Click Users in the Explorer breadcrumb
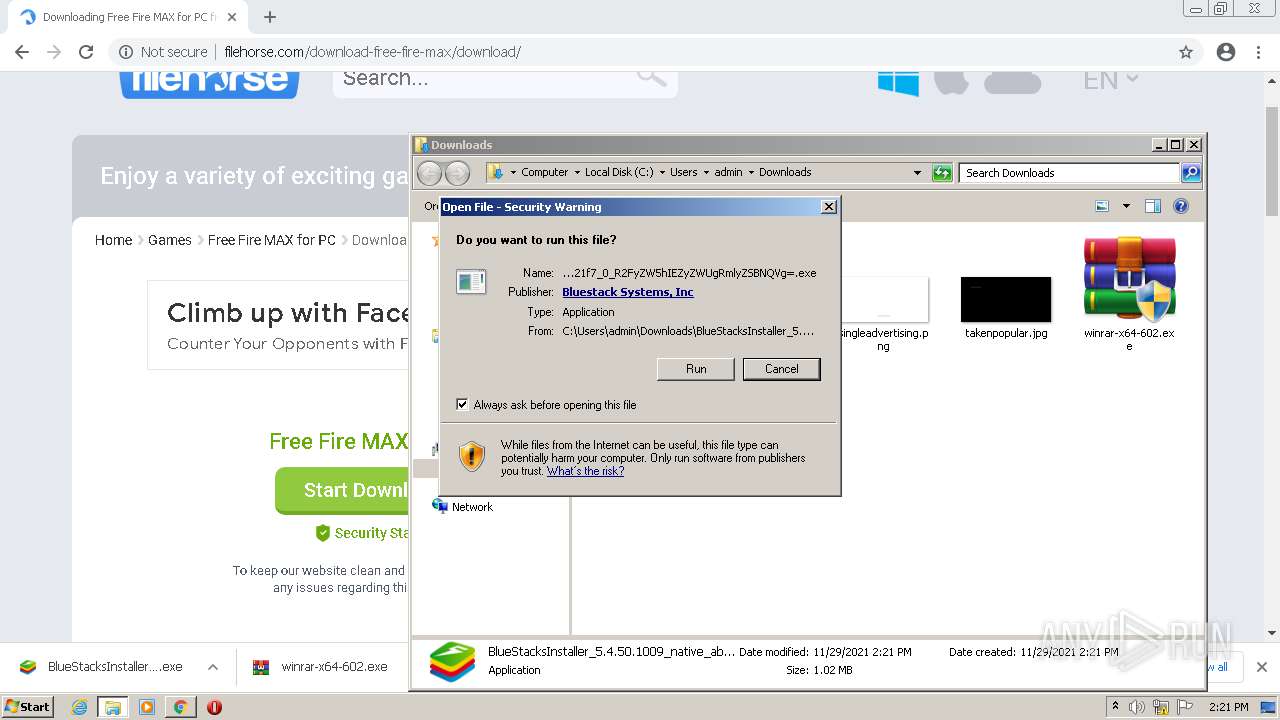The height and width of the screenshot is (720, 1280). click(684, 172)
